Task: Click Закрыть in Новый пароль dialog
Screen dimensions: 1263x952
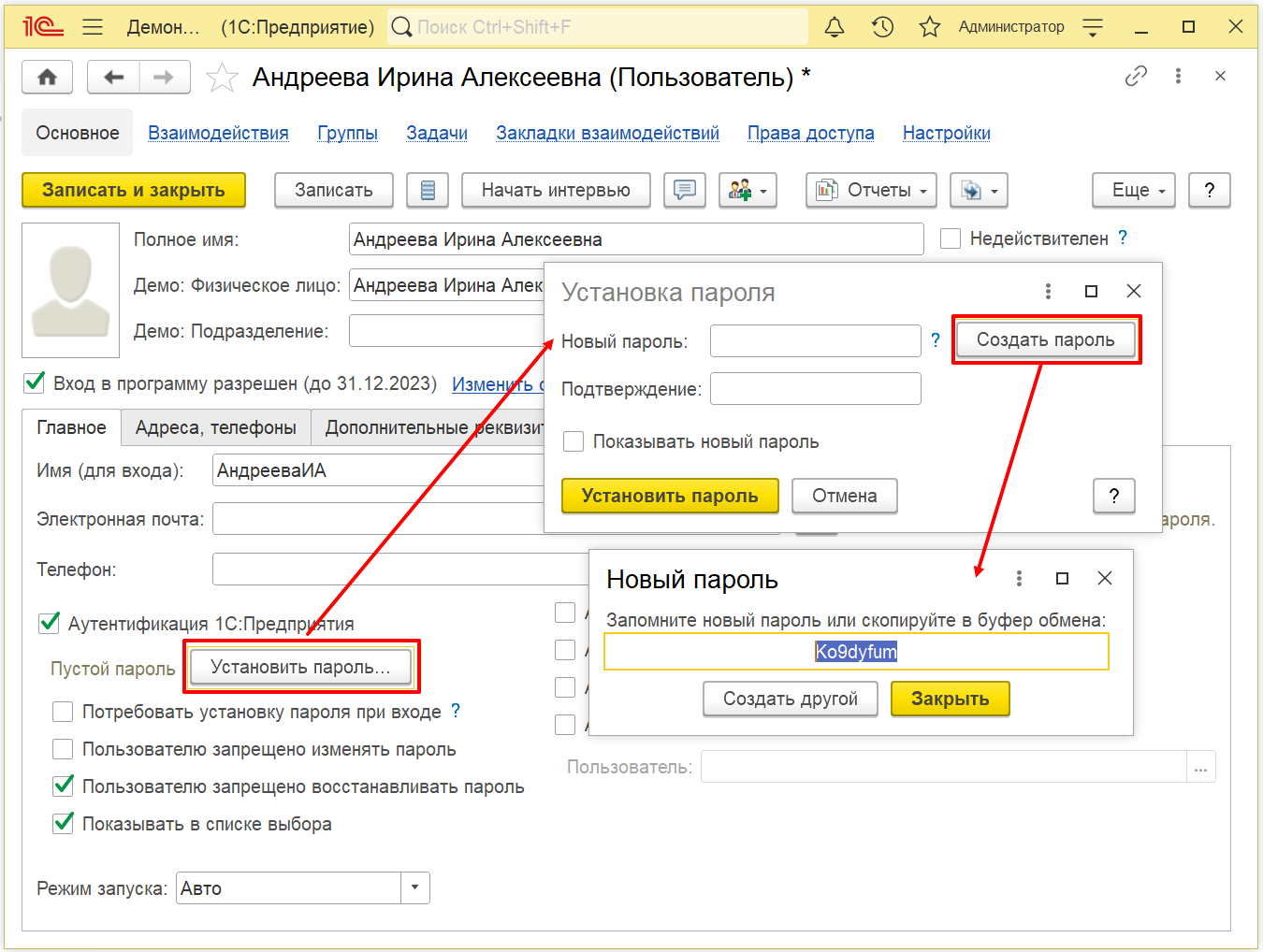Action: [x=951, y=699]
